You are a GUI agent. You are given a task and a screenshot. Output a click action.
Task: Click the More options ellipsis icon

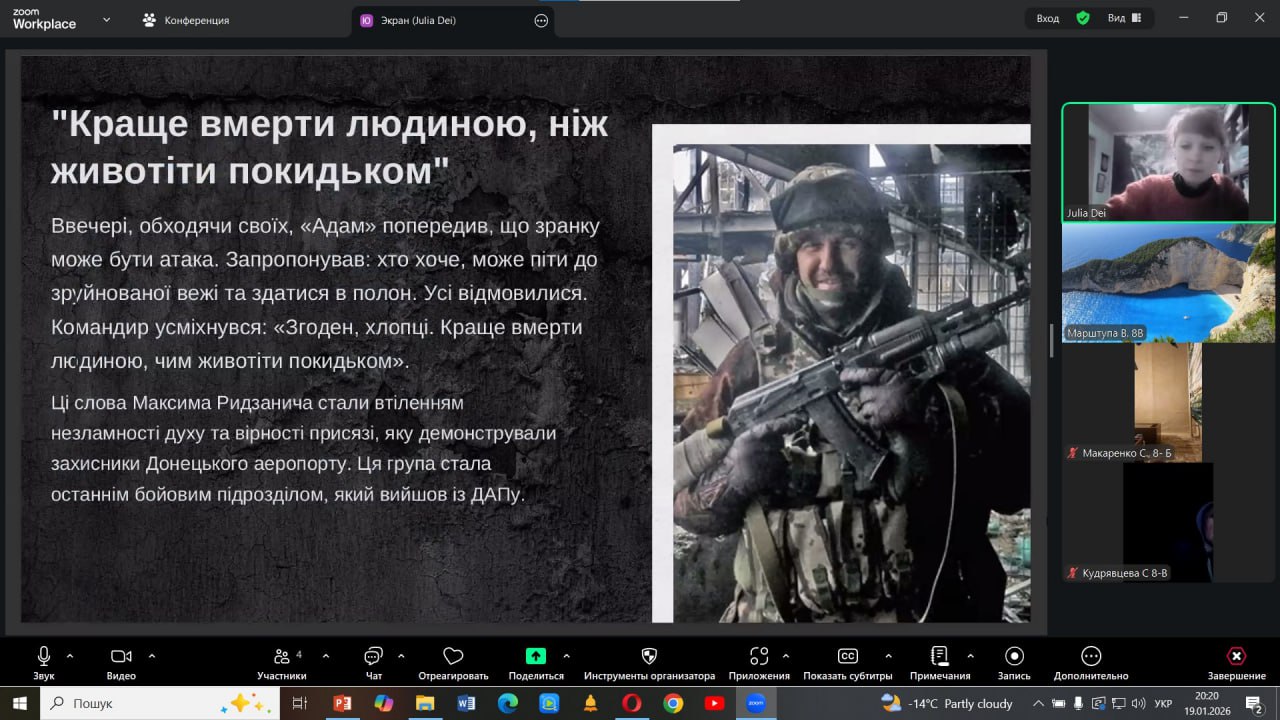point(1091,657)
